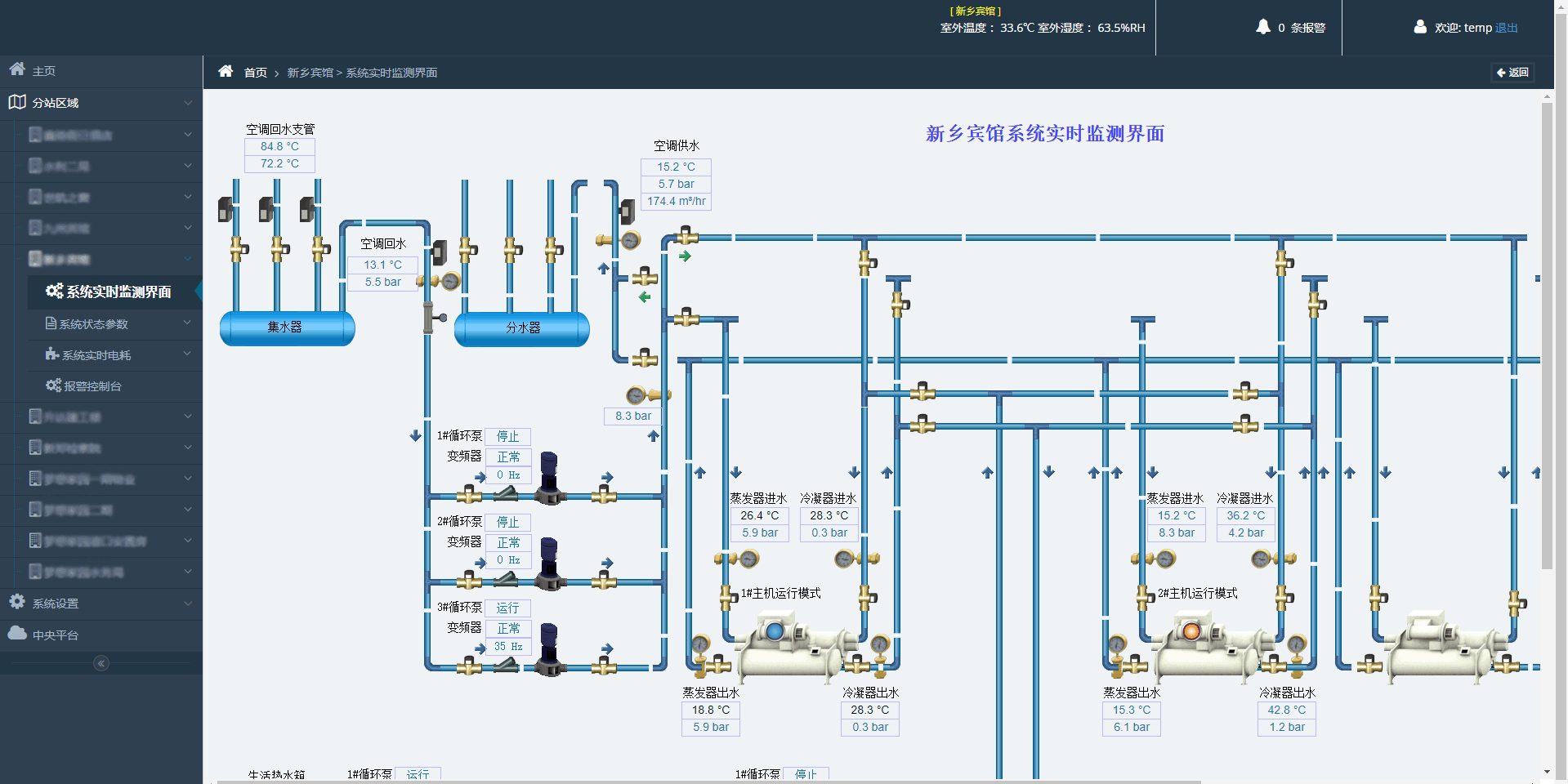This screenshot has height=784, width=1568.
Task: Click the cloud icon beside 中央平台
Action: (17, 634)
